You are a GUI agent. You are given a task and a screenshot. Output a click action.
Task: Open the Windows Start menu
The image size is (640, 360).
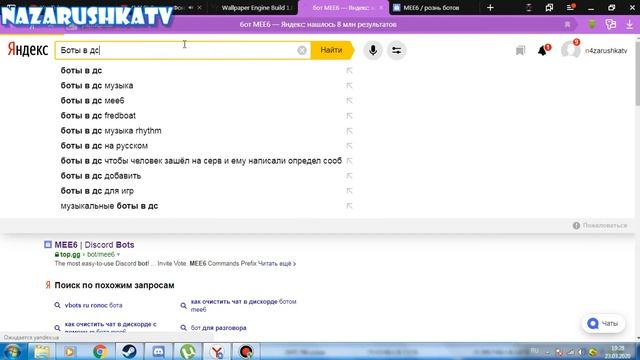pyautogui.click(x=12, y=351)
